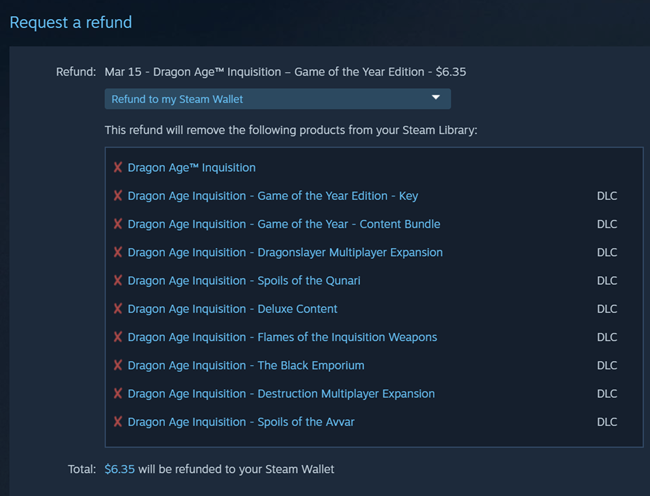Screen dimensions: 650x496
Task: Click red X next to Spoils of the Avvar
Action: coord(118,422)
